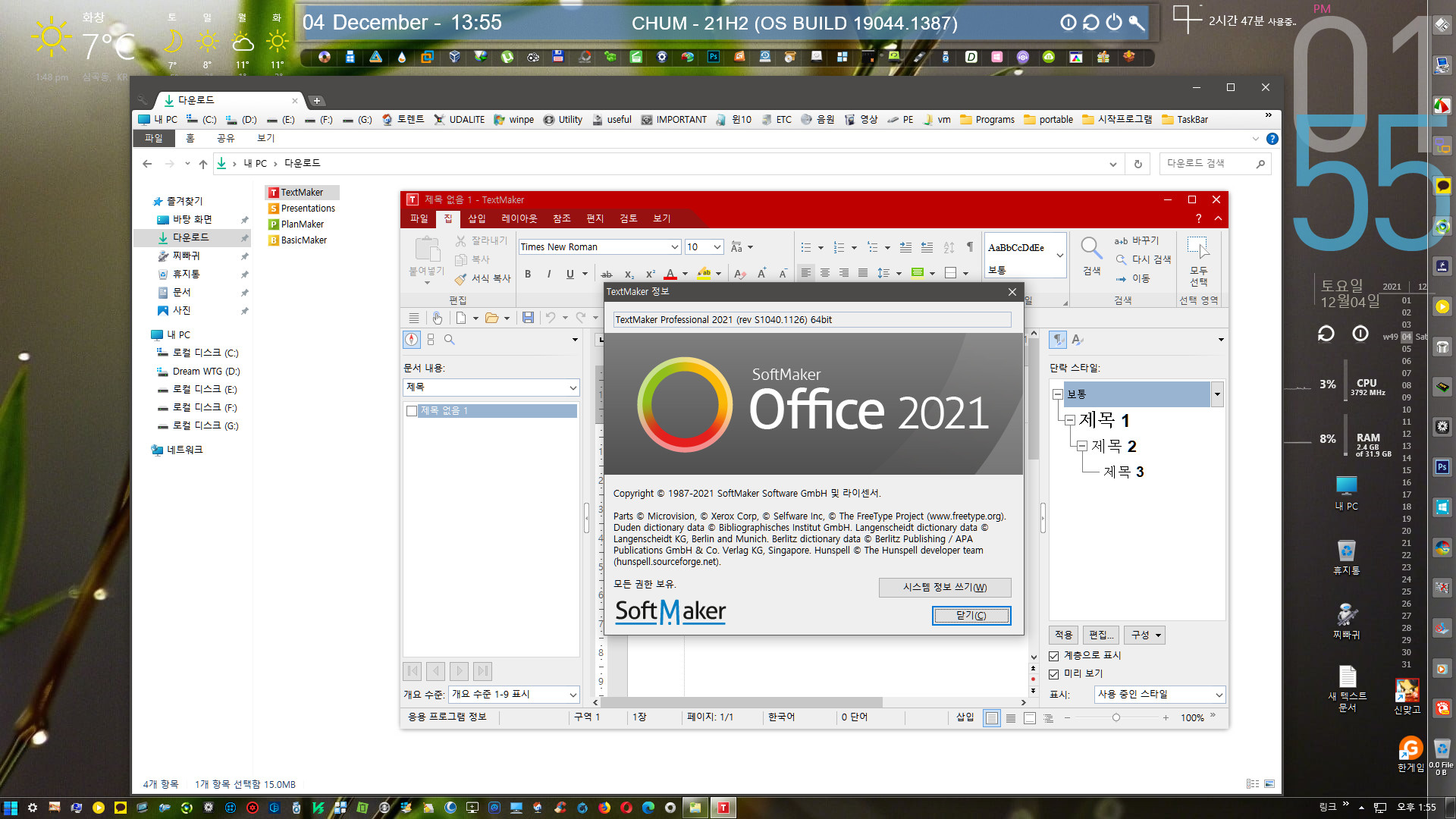Toggle 삽입 insert mode in status bar
This screenshot has width=1456, height=819.
(x=965, y=717)
